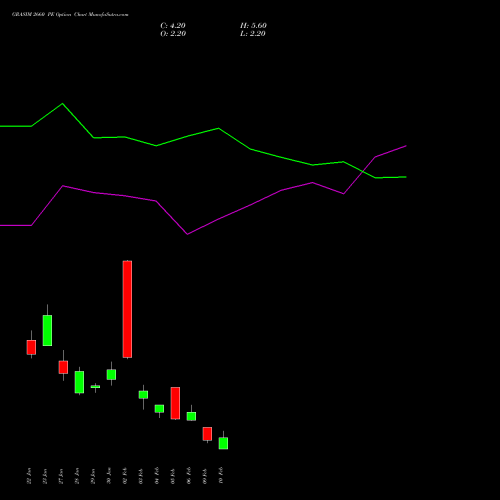Click the purple line's right end point

pyautogui.click(x=406, y=146)
